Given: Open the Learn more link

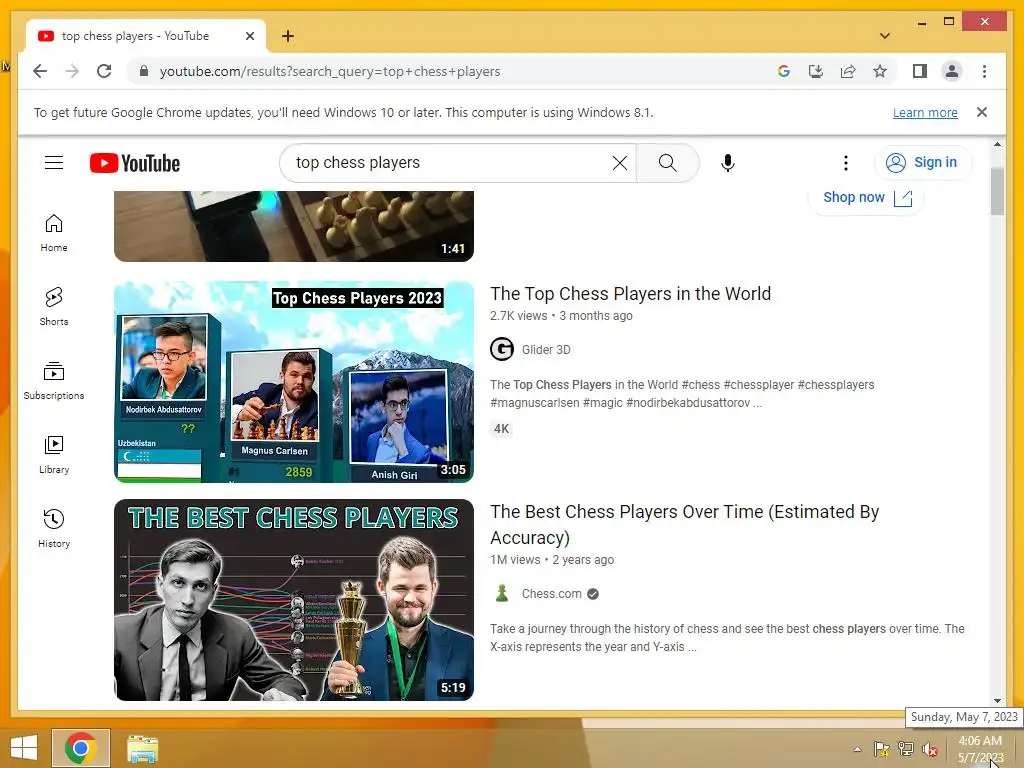Looking at the screenshot, I should point(925,112).
